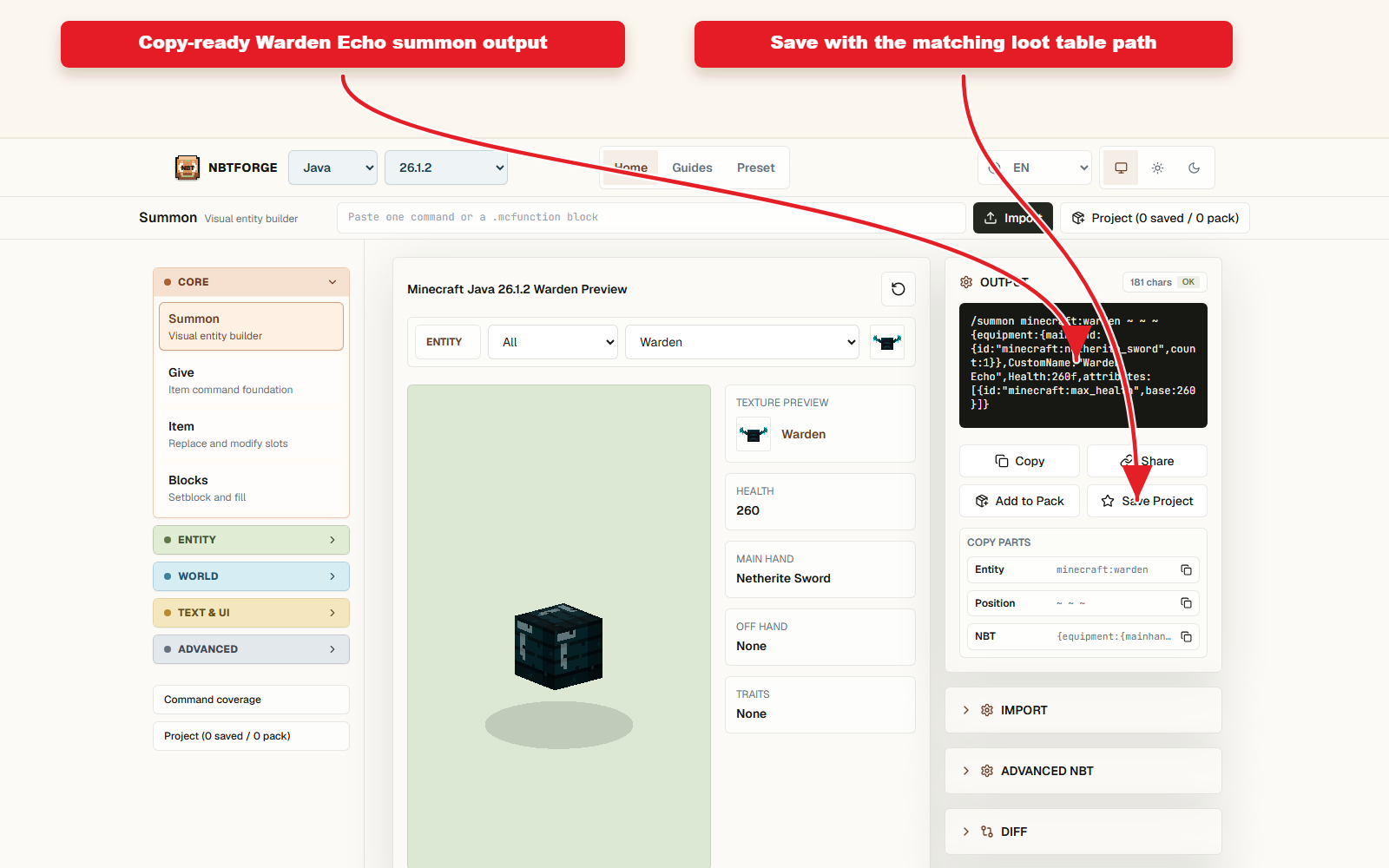1389x868 pixels.
Task: Expand the ADVANCED sidebar section
Action: (251, 649)
